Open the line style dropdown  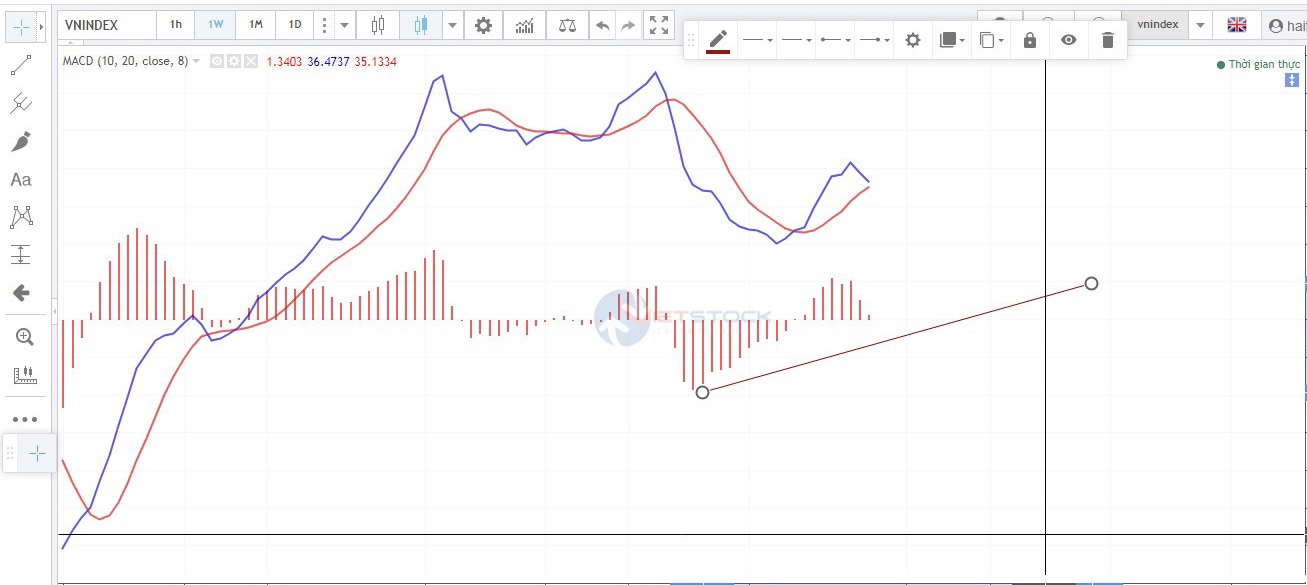757,40
